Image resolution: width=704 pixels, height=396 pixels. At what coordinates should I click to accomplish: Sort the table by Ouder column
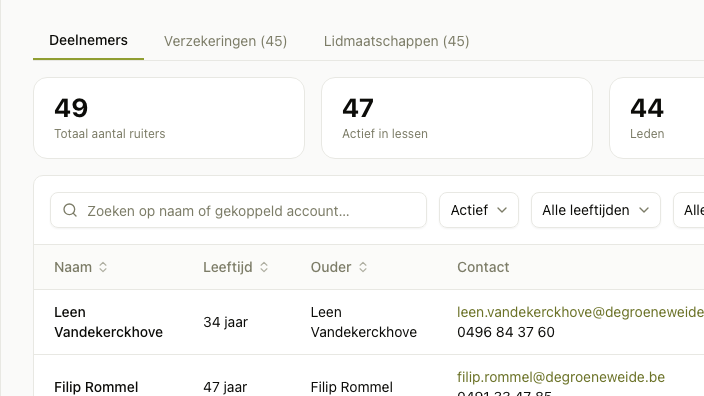(x=339, y=267)
